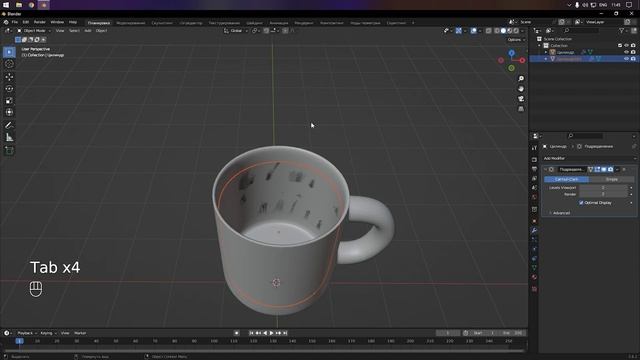Choose the Move tool in left toolbar
The width and height of the screenshot is (640, 360).
tap(9, 77)
